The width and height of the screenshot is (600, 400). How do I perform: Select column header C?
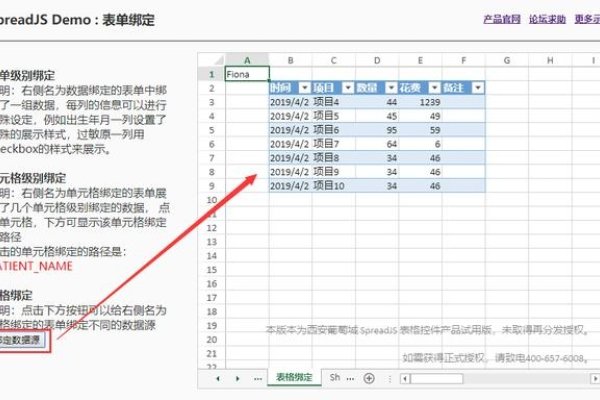[x=334, y=60]
